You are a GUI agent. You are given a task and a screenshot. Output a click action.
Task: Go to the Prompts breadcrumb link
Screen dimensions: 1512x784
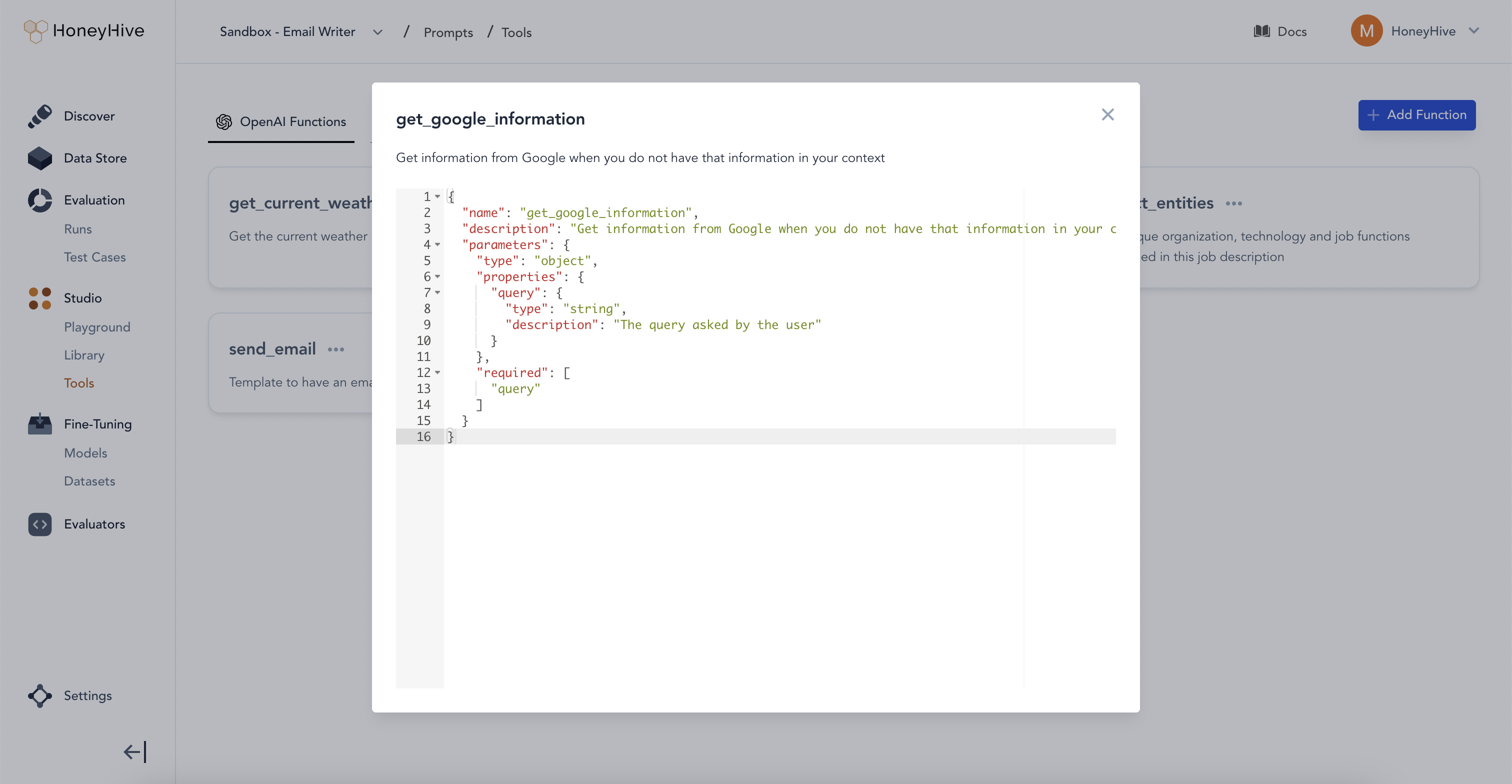pyautogui.click(x=448, y=32)
